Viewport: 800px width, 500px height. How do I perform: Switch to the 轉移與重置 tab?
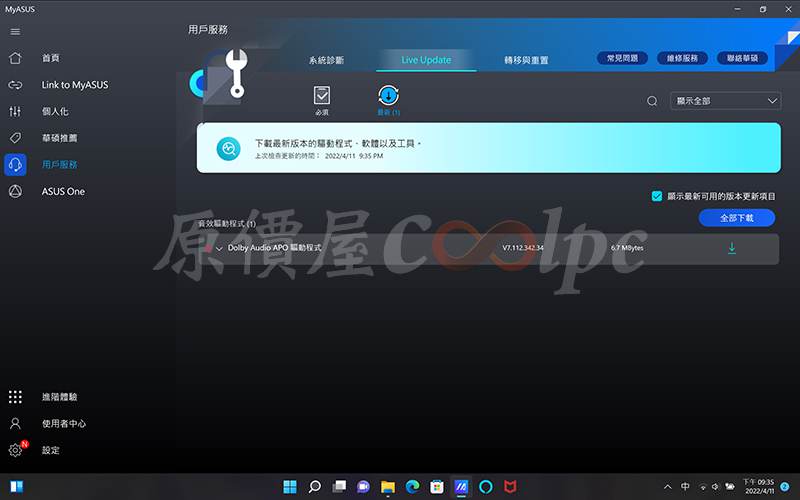point(526,60)
